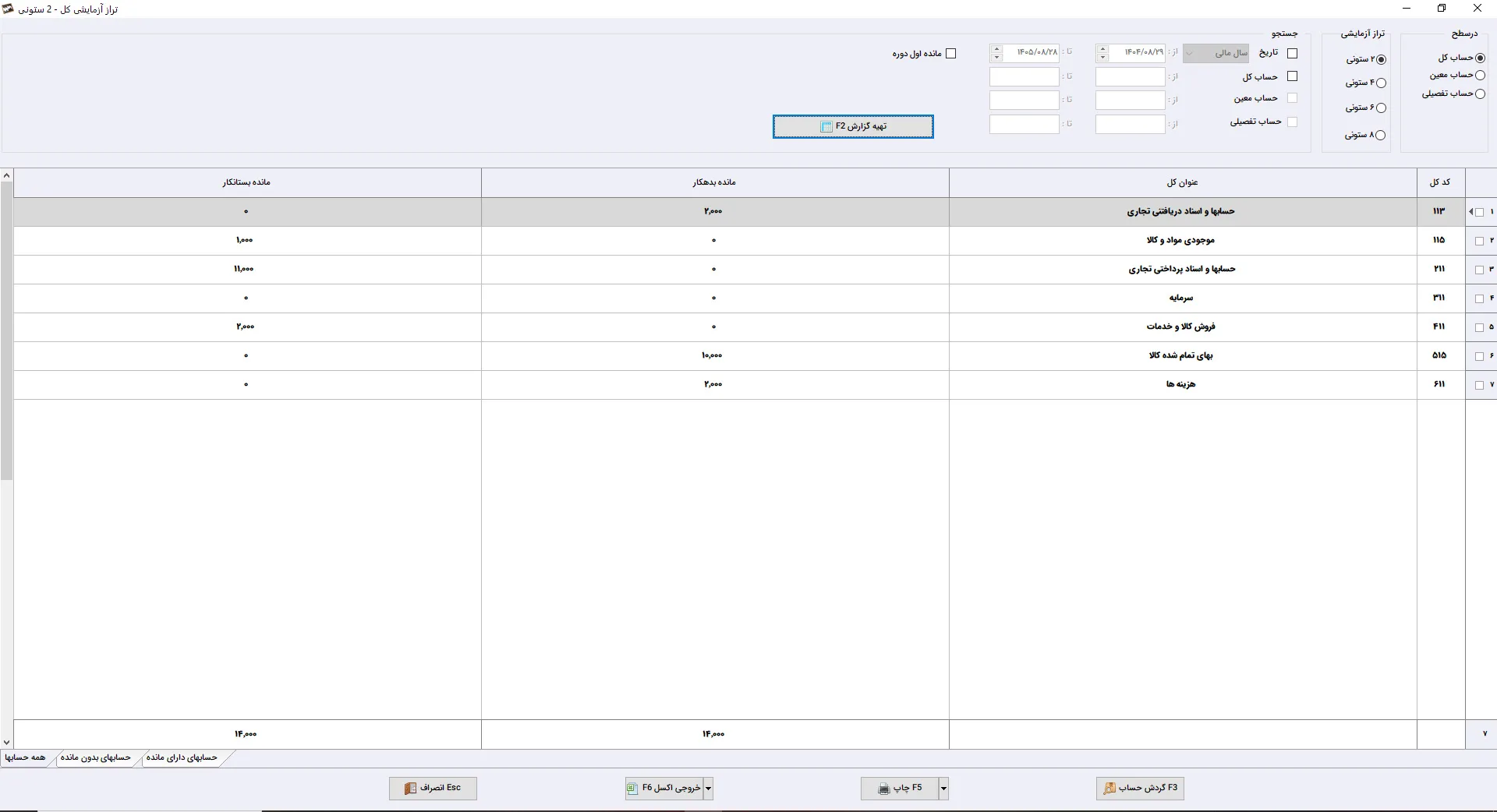Click the حساب کل 'از' from input field

click(1130, 76)
